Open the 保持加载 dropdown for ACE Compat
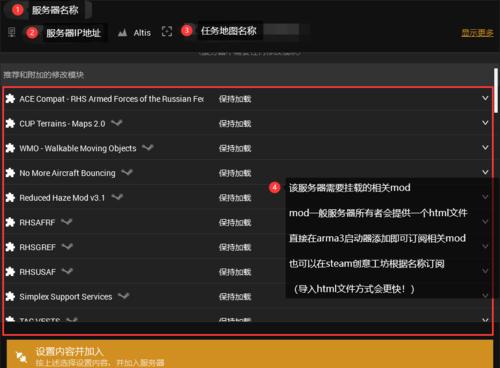Image resolution: width=500 pixels, height=368 pixels. [x=235, y=99]
